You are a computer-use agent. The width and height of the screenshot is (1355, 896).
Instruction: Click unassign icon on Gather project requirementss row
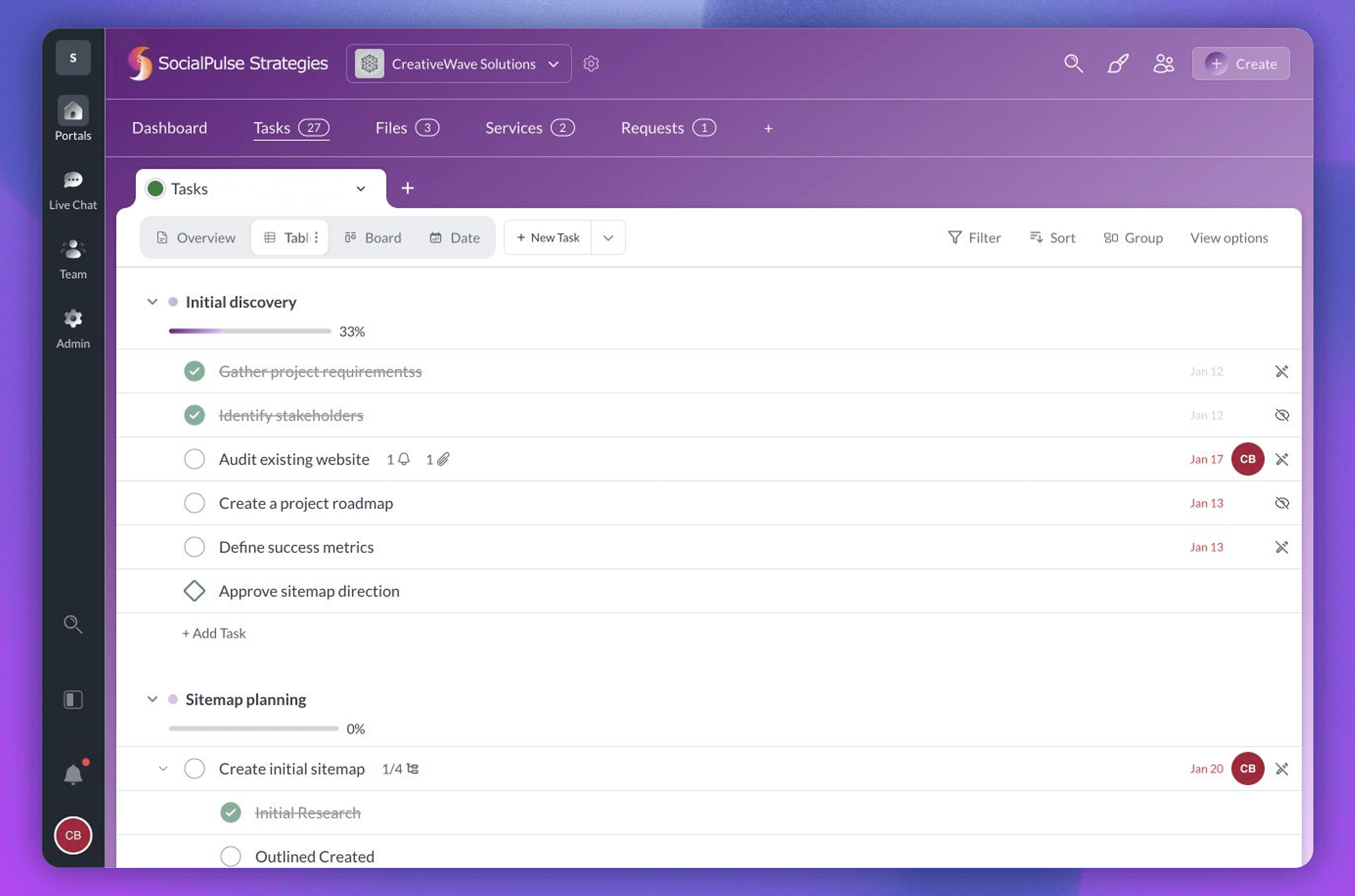1282,371
